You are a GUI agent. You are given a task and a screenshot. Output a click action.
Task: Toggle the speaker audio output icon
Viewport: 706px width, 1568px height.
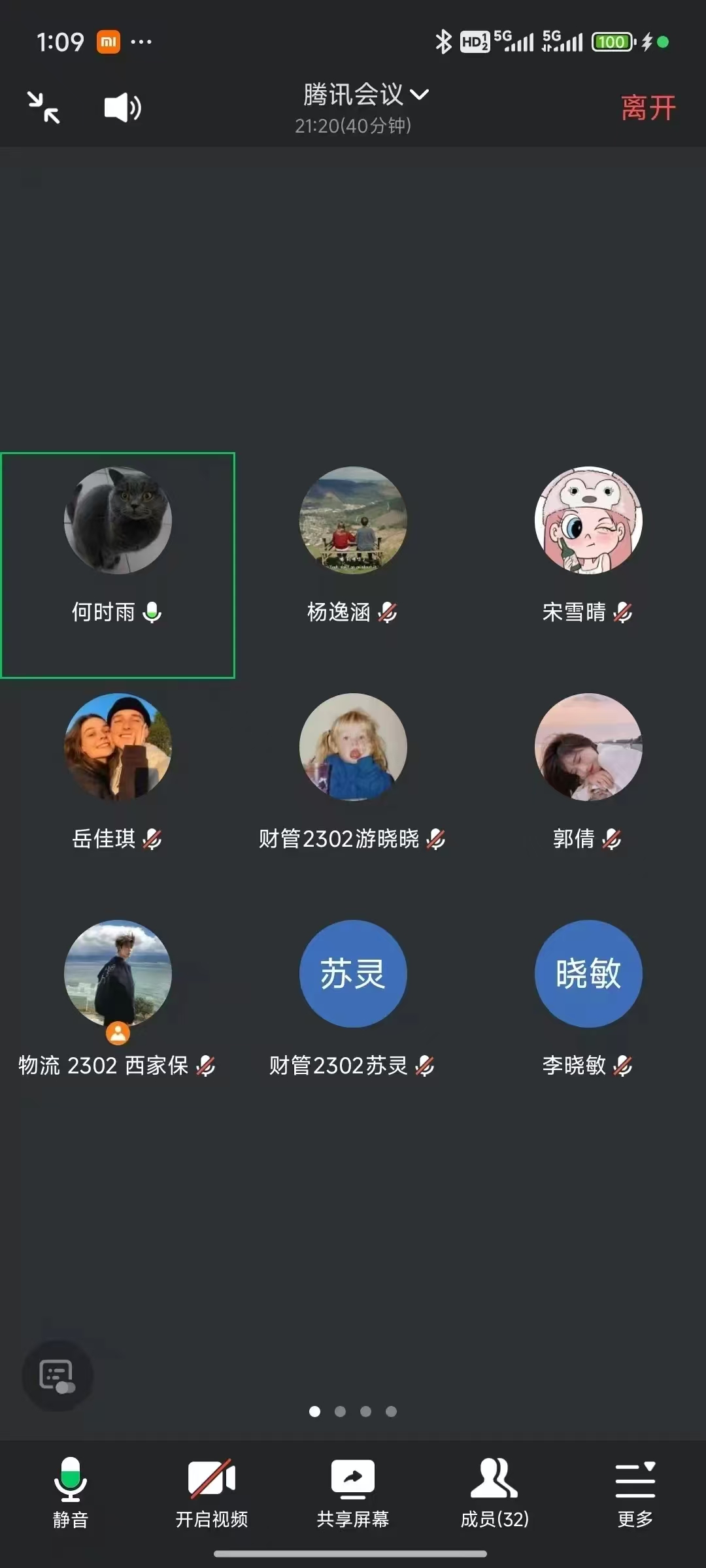(123, 108)
